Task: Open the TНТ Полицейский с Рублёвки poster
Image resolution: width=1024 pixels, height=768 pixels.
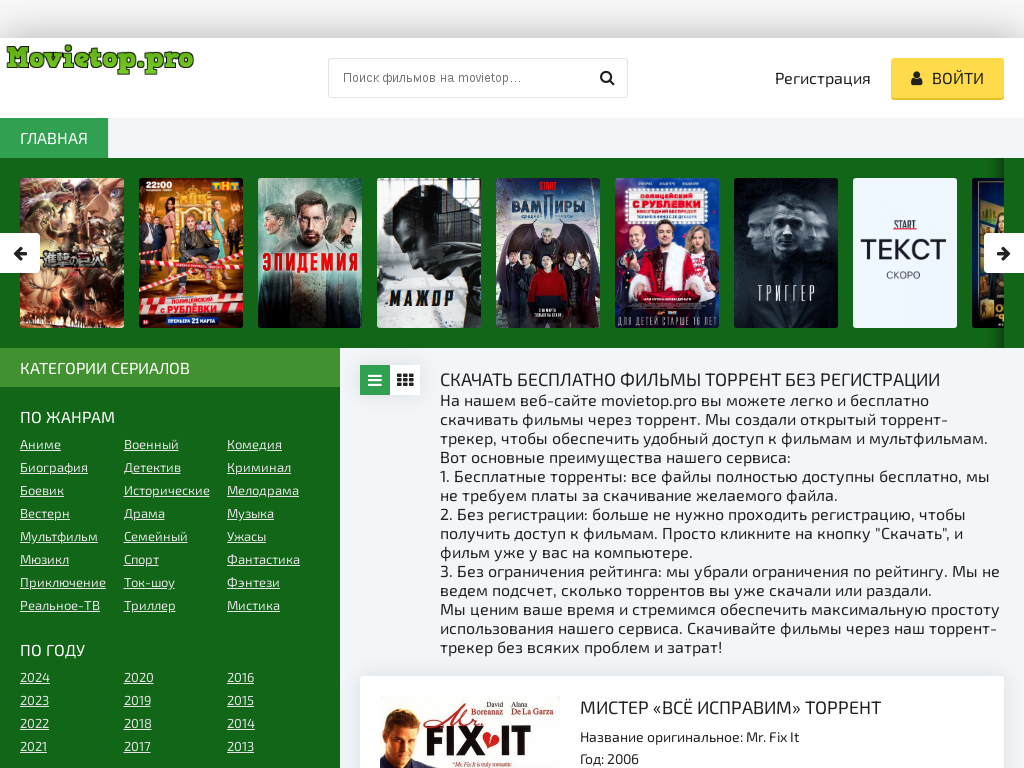Action: click(x=191, y=253)
